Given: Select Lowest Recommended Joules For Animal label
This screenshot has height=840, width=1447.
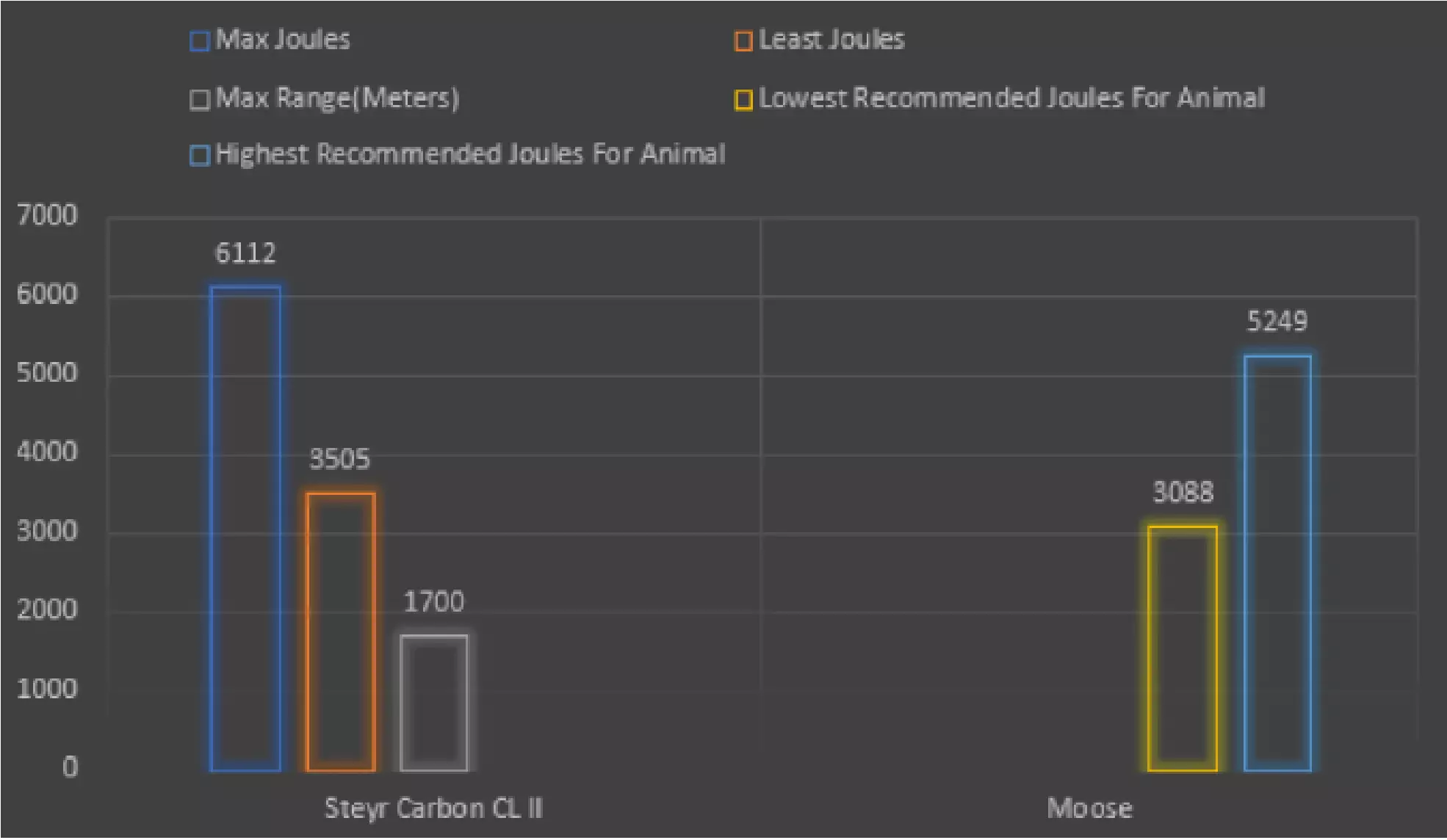Looking at the screenshot, I should (x=1011, y=98).
